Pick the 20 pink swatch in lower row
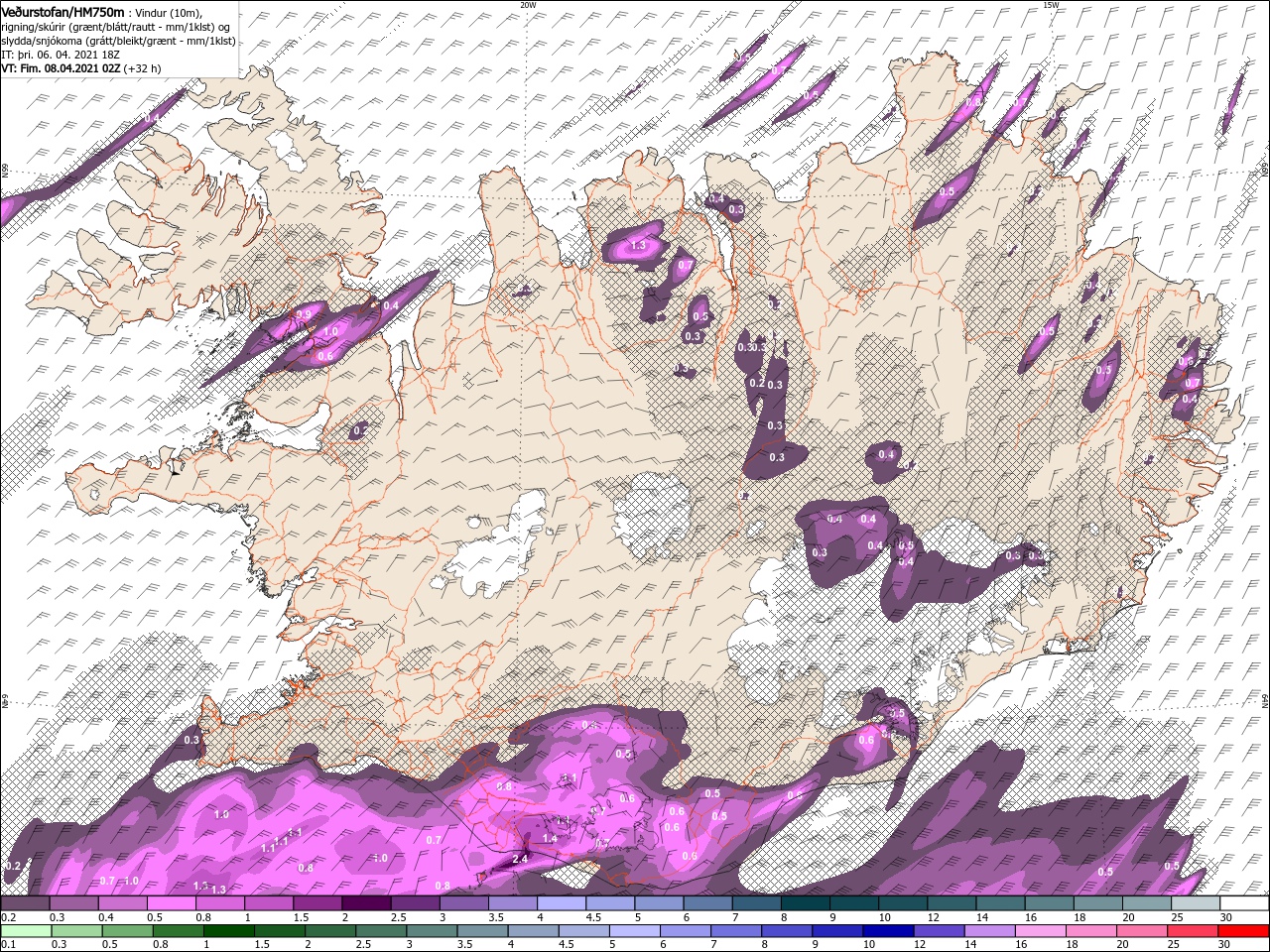The image size is (1270, 952). pos(1140,931)
